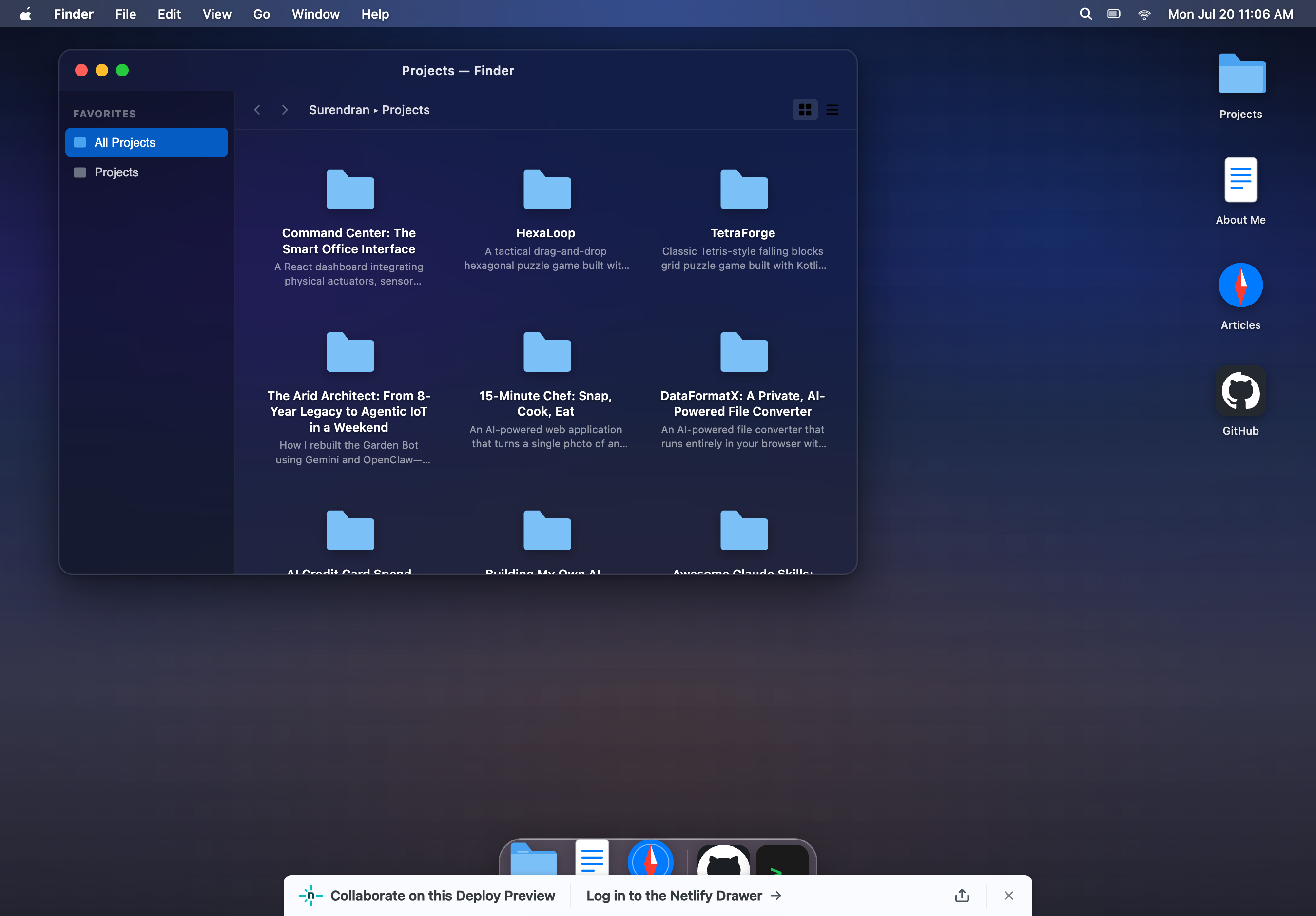Screen dimensions: 1316x916
Task: Open the Go menu
Action: pos(261,14)
